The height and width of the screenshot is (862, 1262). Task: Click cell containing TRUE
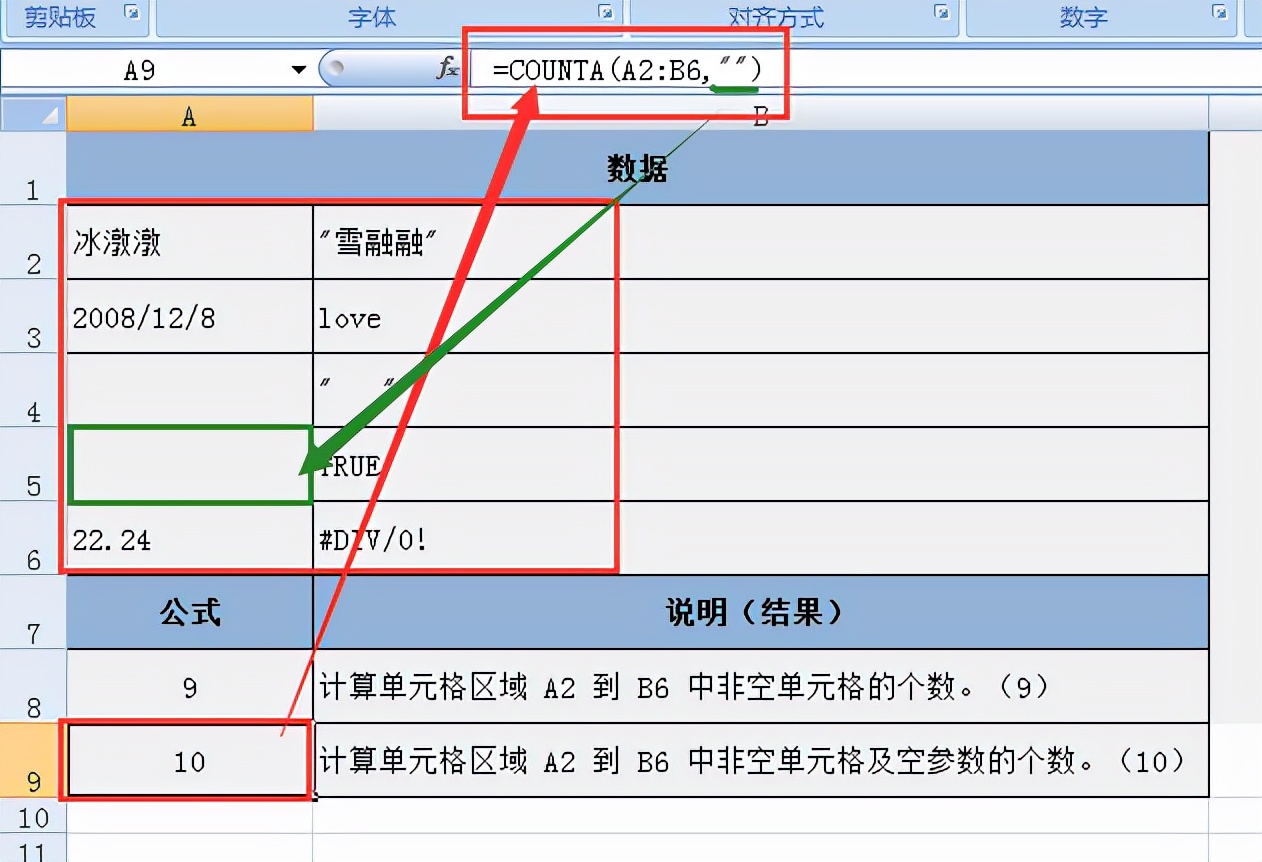761,464
